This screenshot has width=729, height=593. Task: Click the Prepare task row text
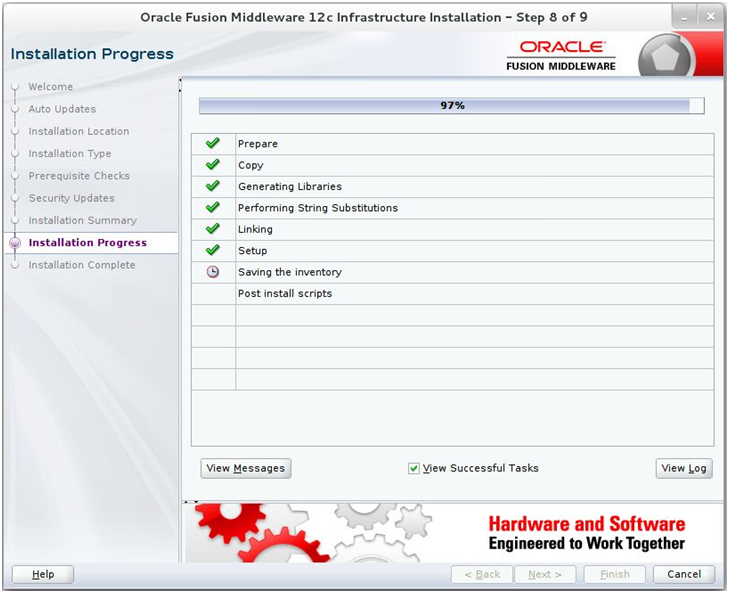point(258,144)
